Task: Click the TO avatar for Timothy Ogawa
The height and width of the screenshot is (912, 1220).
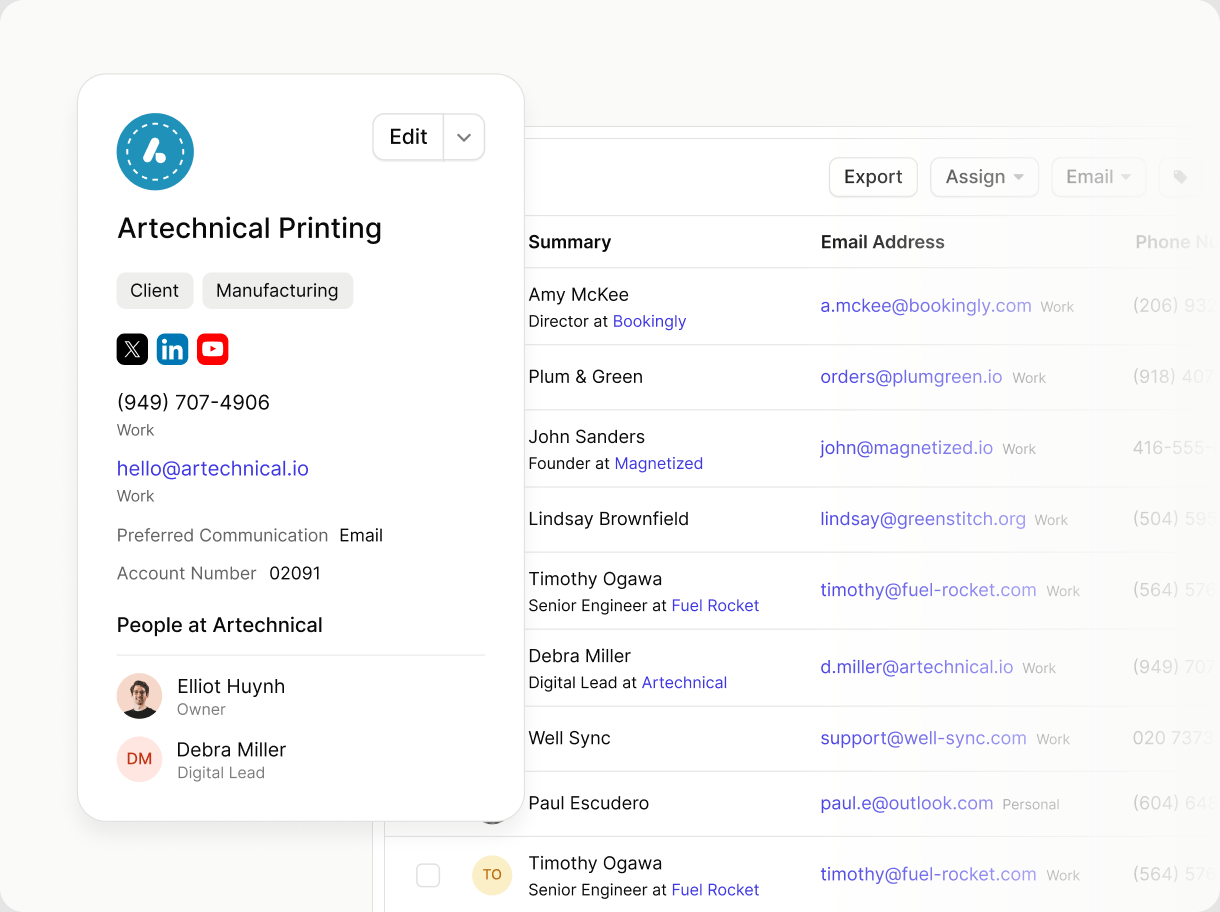Action: tap(492, 875)
